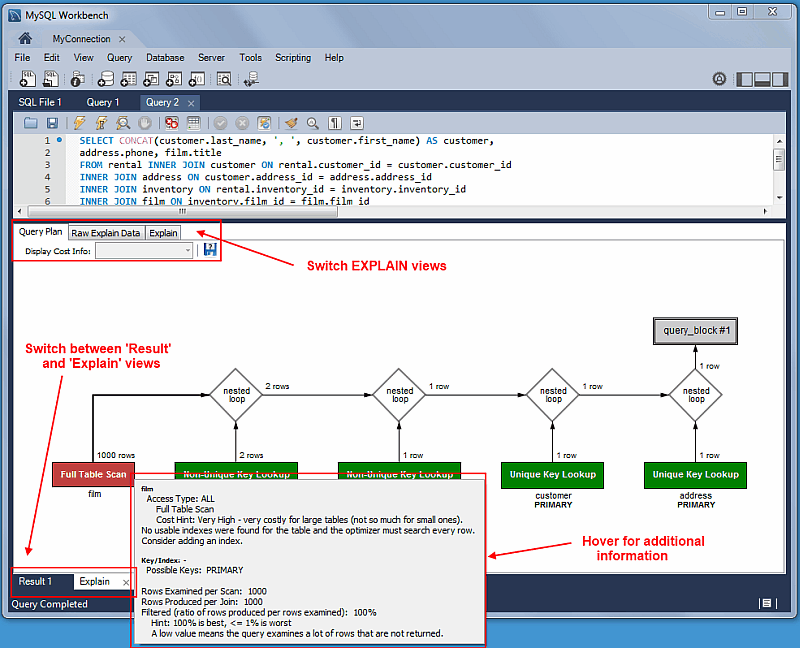Screen dimensions: 800x648
Task: Open SQL file using folder icon
Action: click(x=30, y=123)
